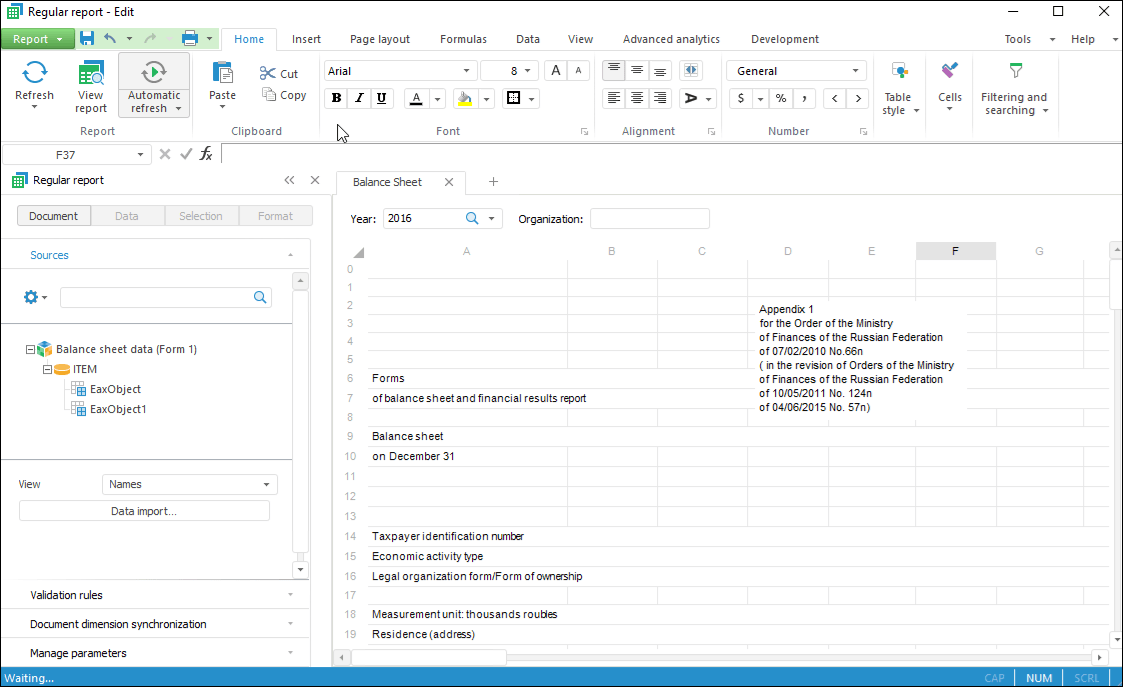
Task: Toggle Italic formatting
Action: 359,98
